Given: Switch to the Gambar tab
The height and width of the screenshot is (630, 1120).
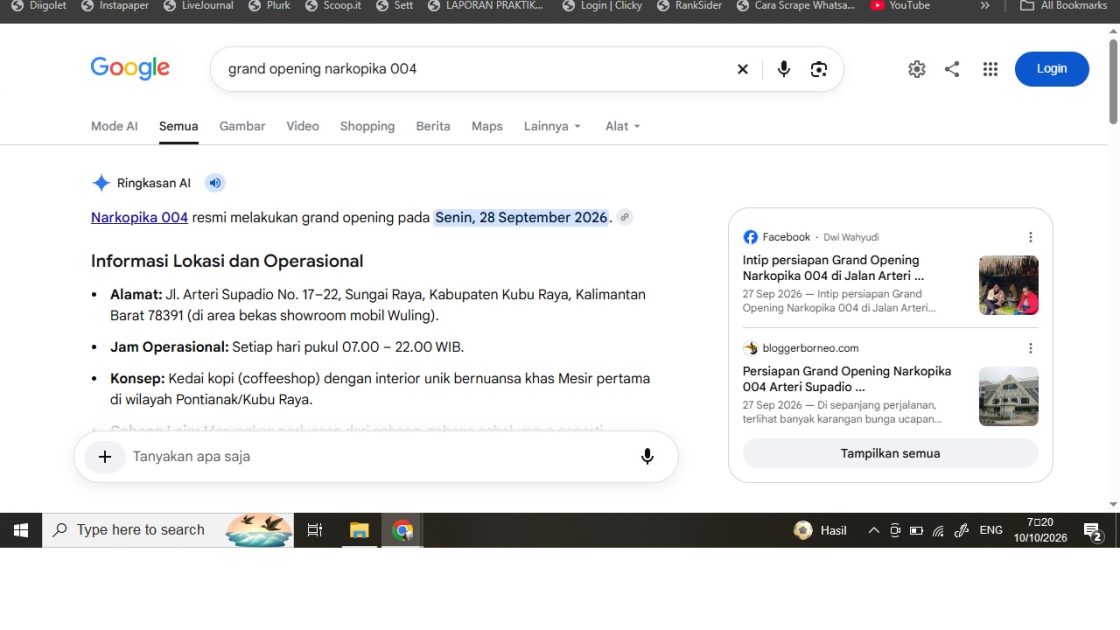Looking at the screenshot, I should 242,126.
